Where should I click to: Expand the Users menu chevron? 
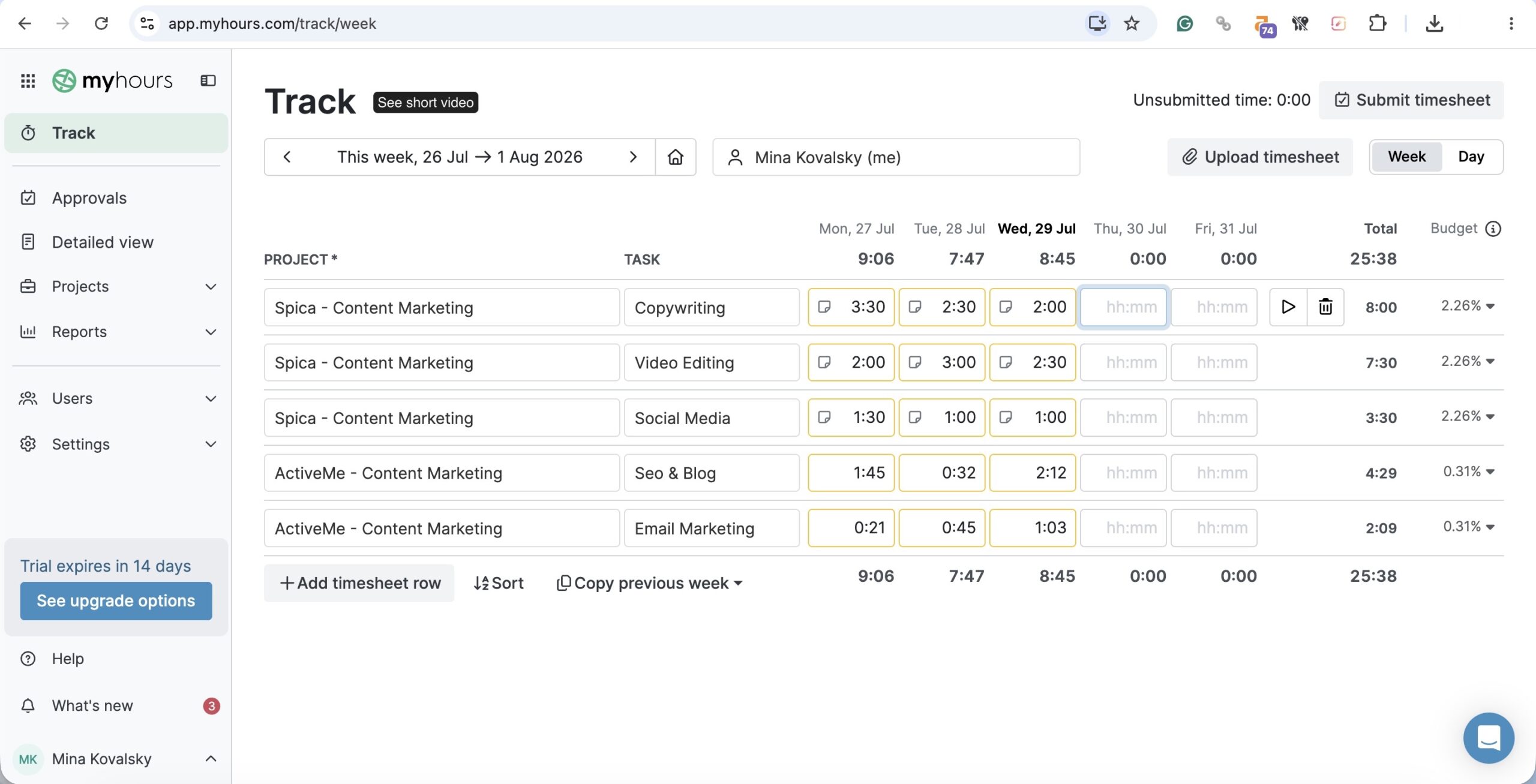tap(211, 399)
